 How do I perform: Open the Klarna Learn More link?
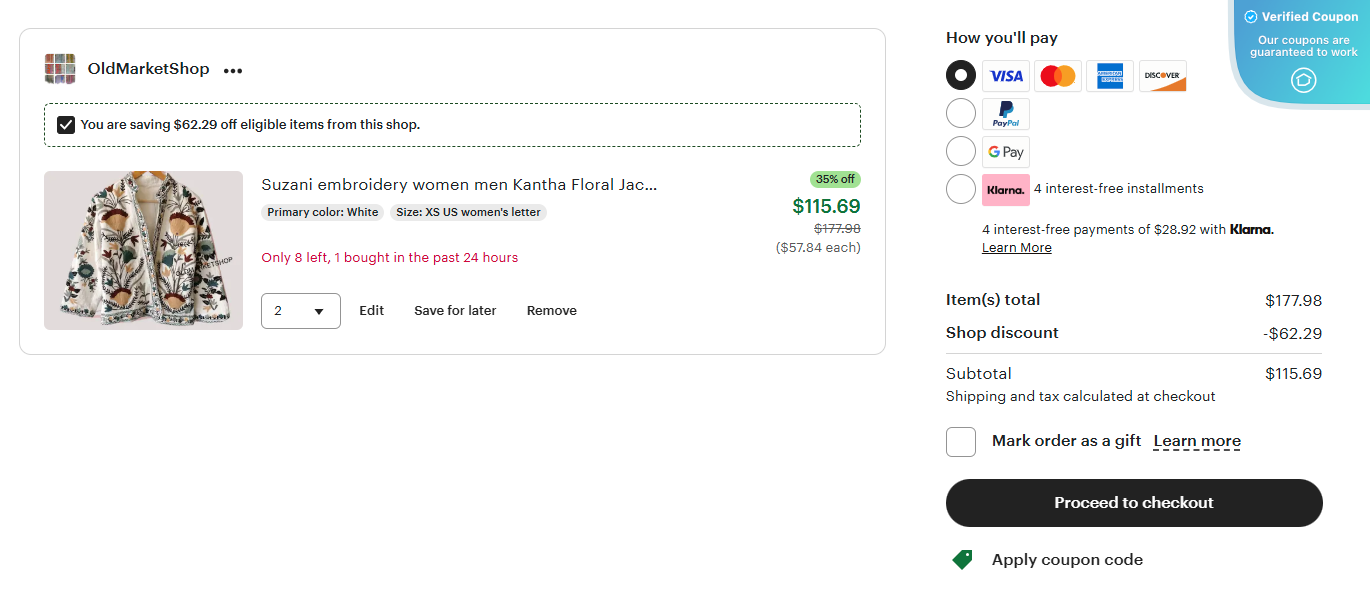pyautogui.click(x=1016, y=247)
